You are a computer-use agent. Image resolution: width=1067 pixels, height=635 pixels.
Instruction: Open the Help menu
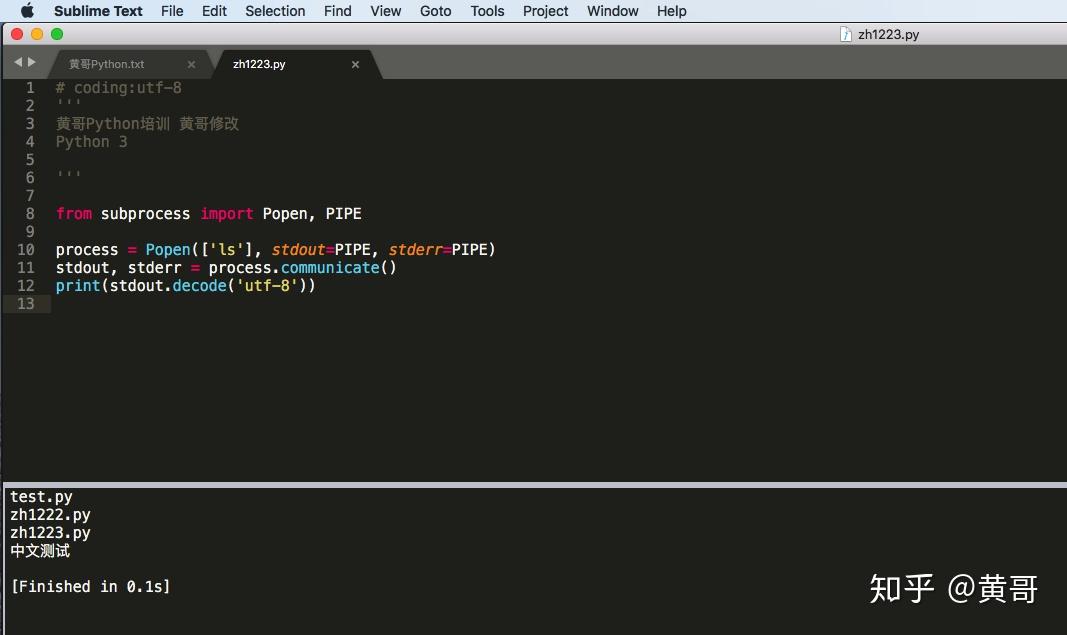pos(671,11)
